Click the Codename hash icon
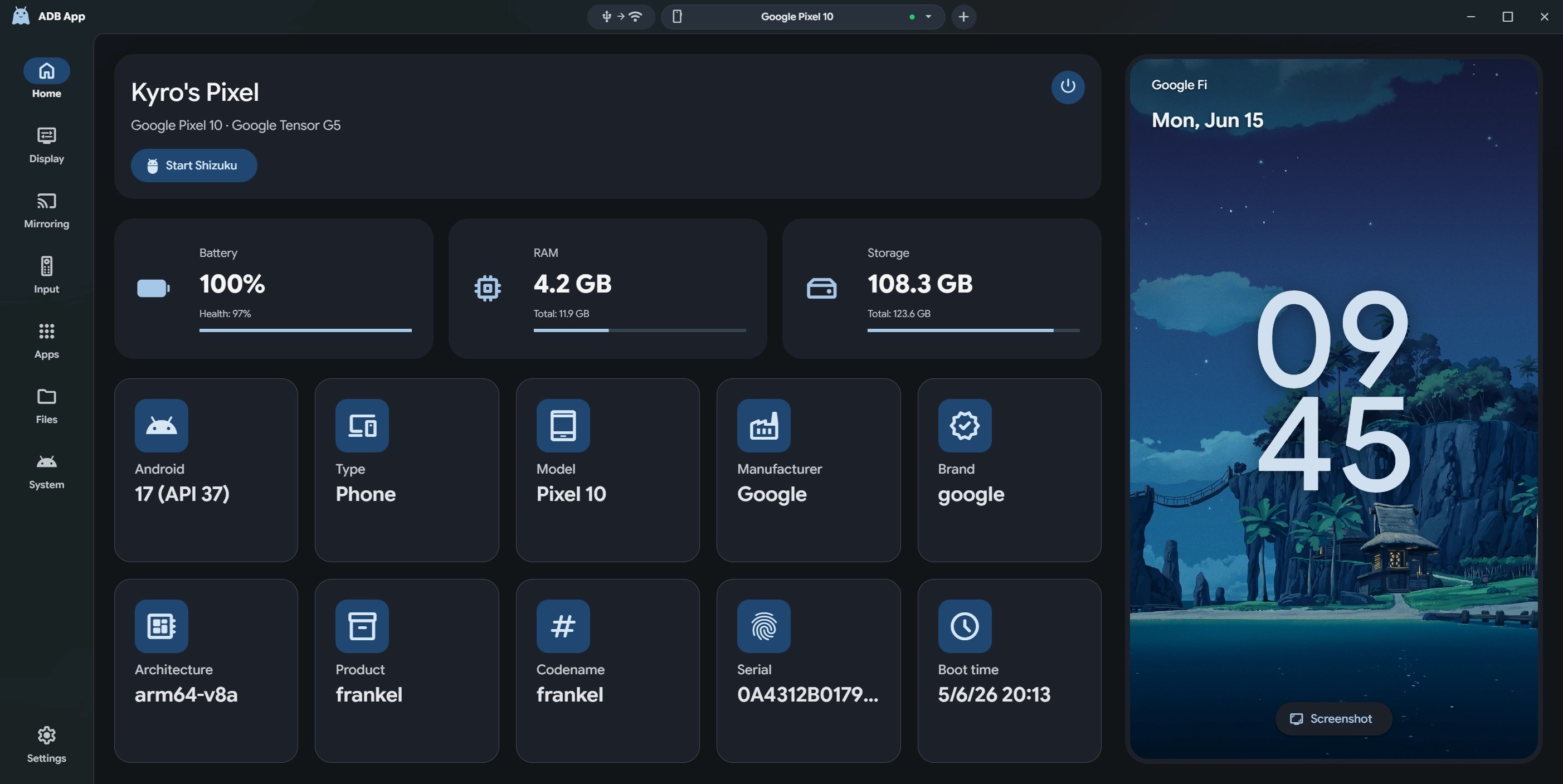The height and width of the screenshot is (784, 1563). [x=563, y=626]
